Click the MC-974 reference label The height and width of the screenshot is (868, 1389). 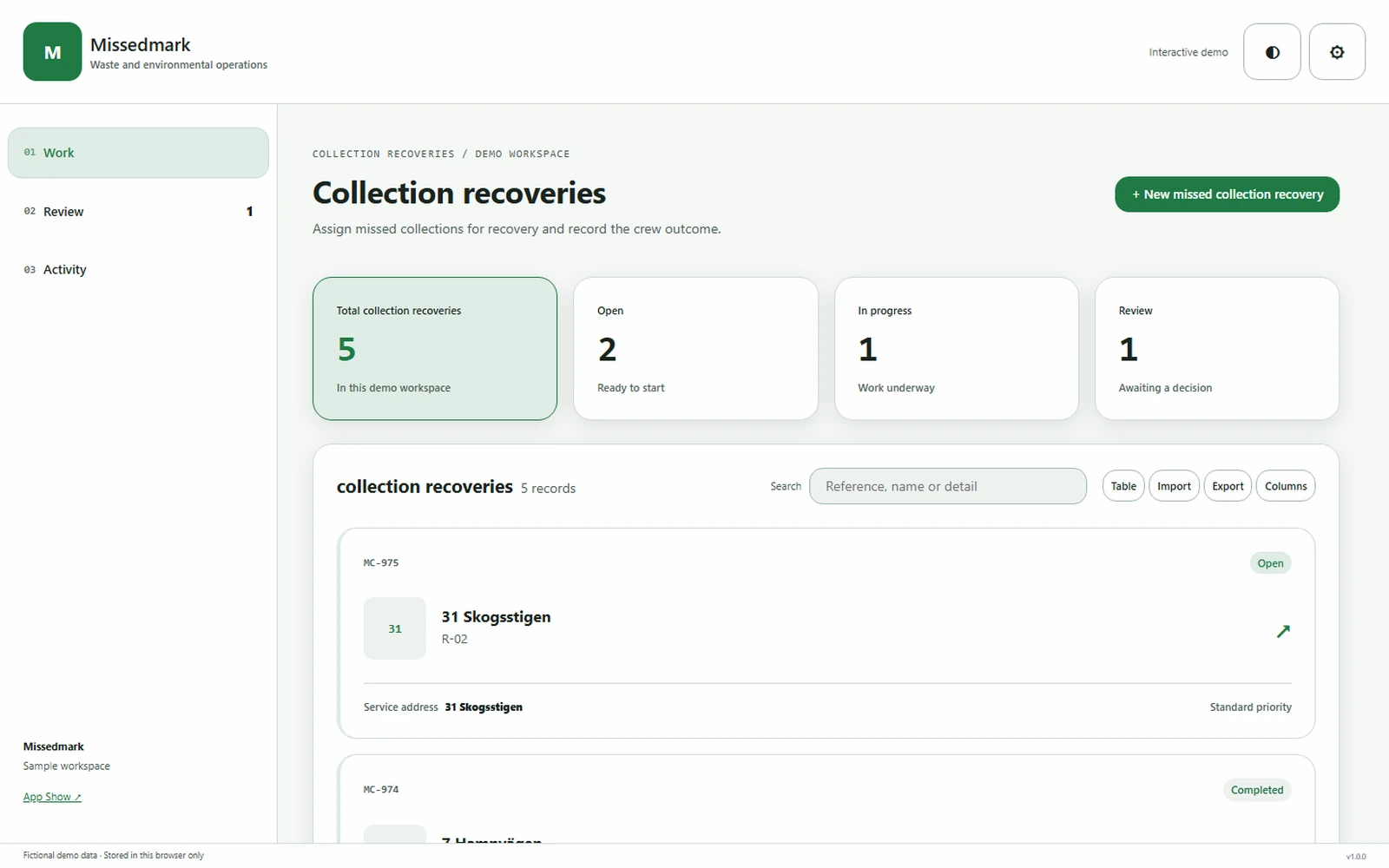[381, 790]
